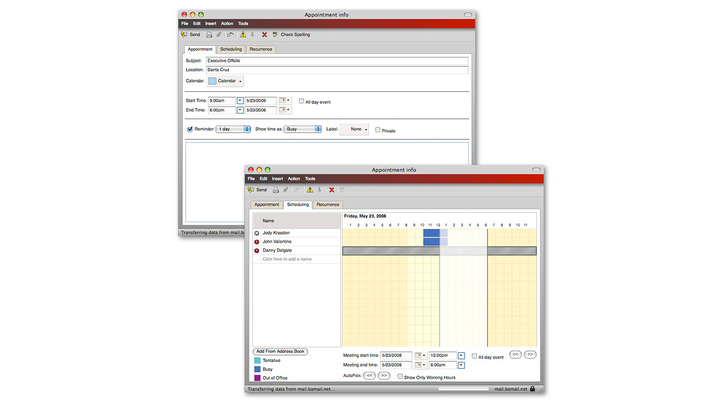Click the AutoPick forward arrows button

pyautogui.click(x=384, y=376)
